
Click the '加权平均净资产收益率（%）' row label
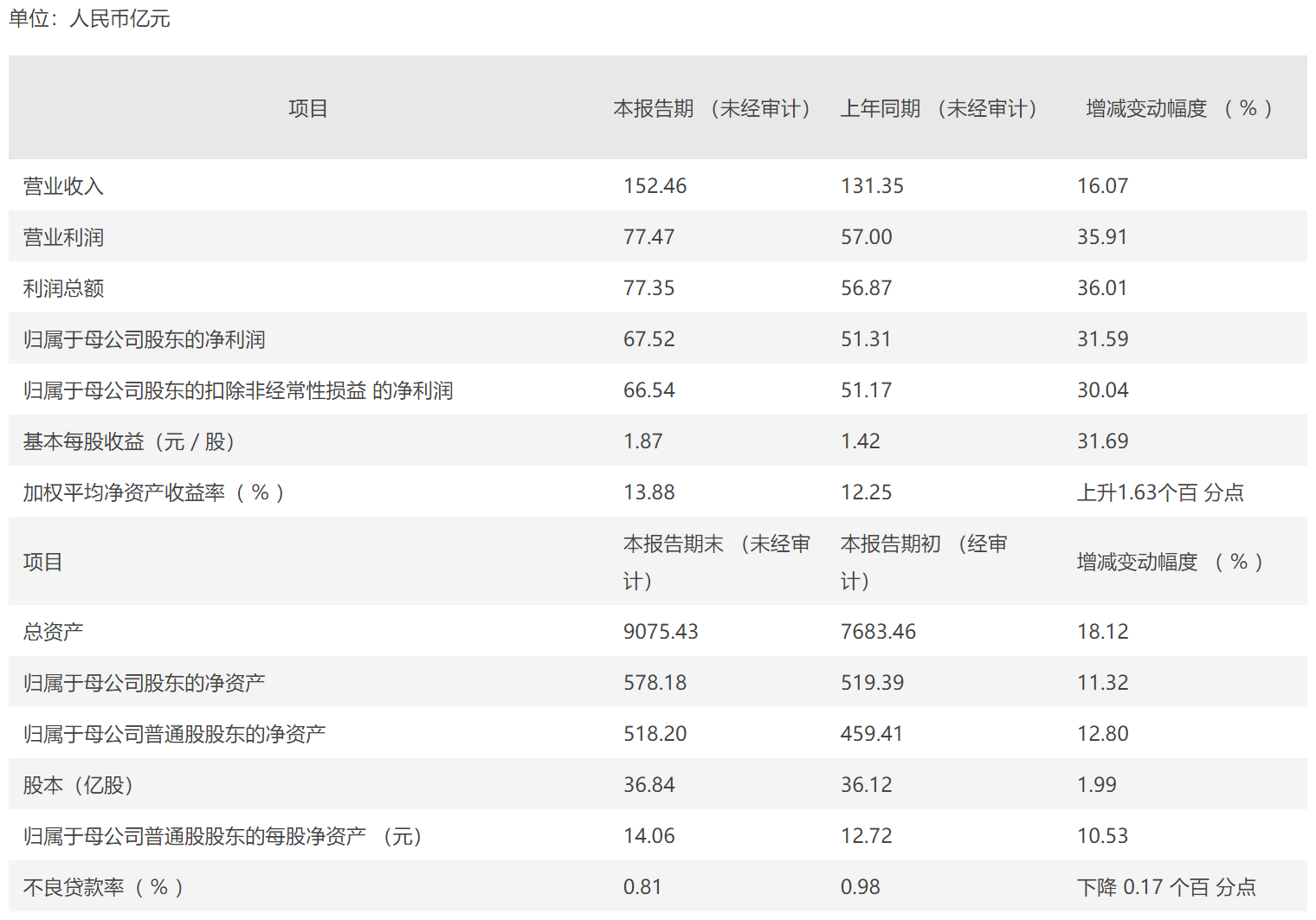pyautogui.click(x=154, y=492)
